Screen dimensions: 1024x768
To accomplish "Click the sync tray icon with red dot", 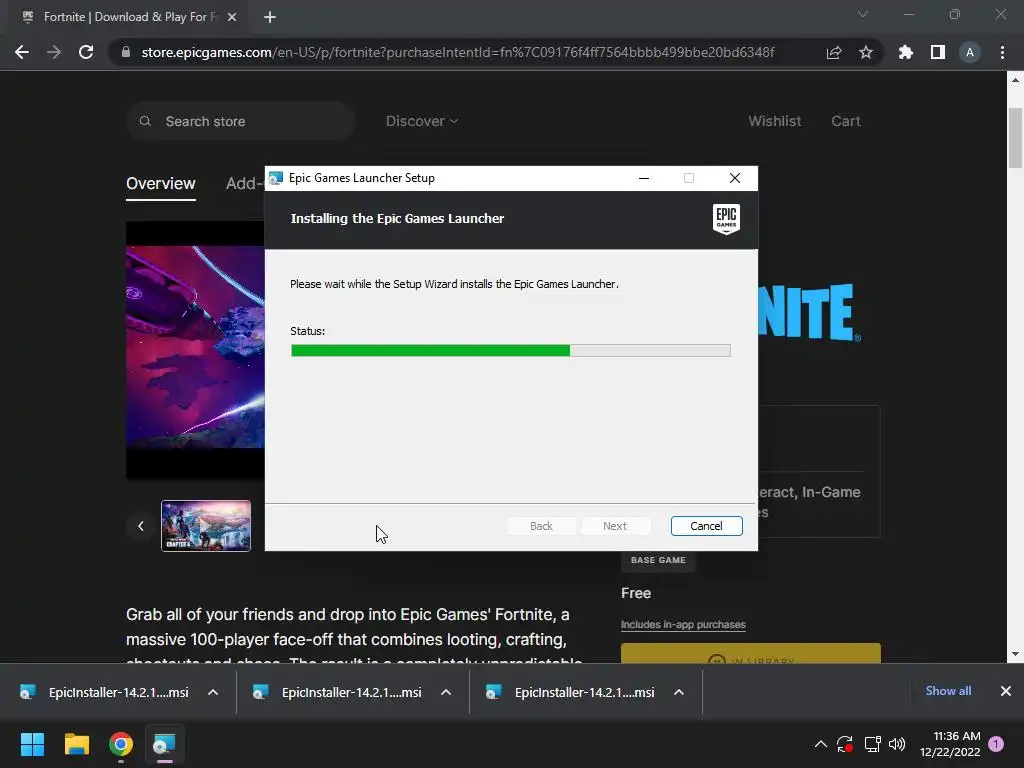I will click(x=845, y=744).
